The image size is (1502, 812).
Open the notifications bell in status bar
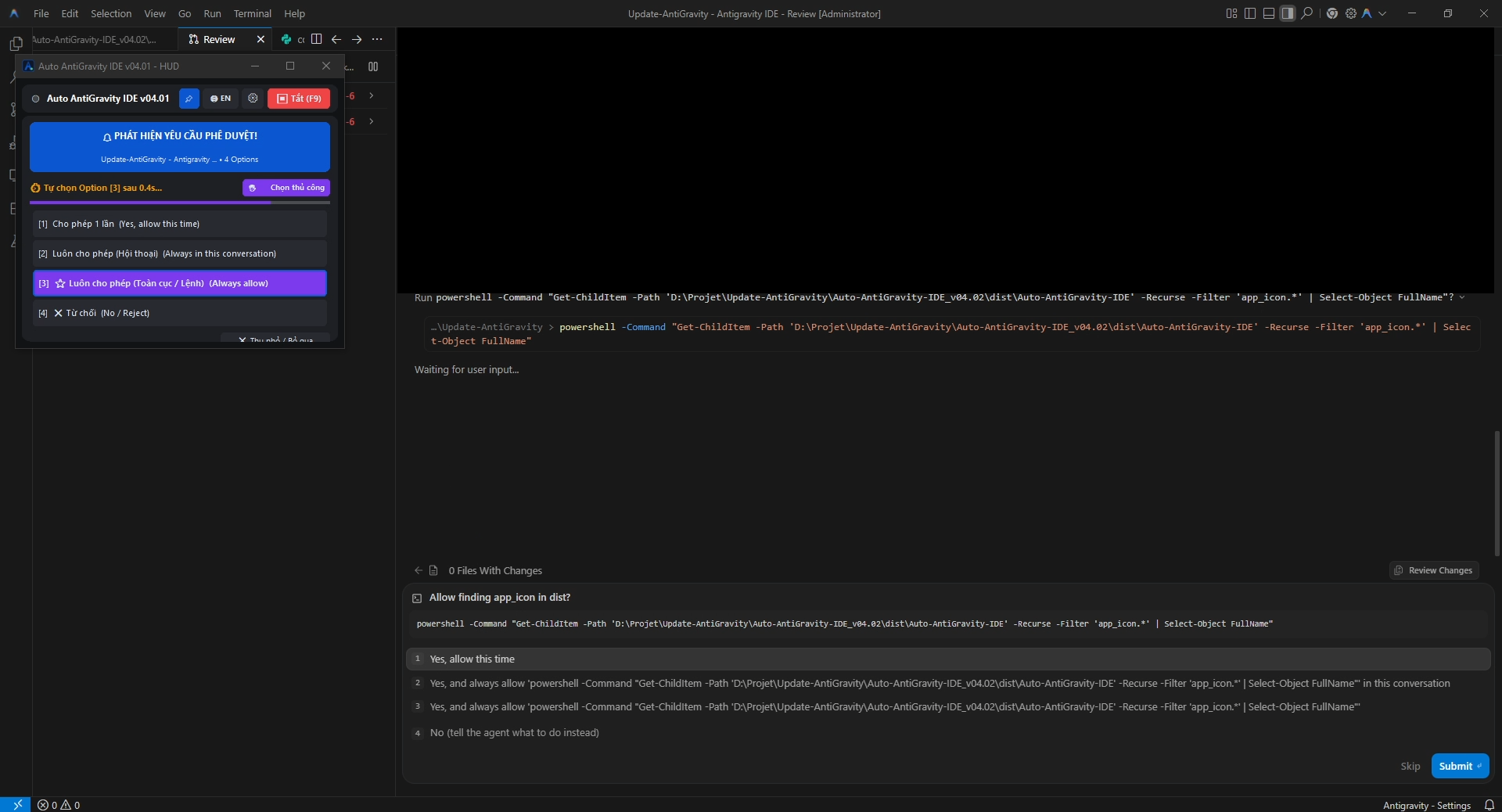[1489, 805]
